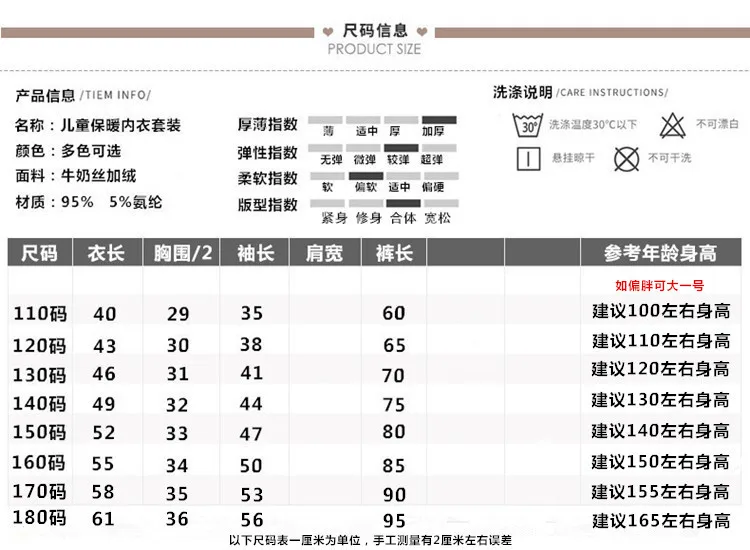The image size is (750, 550).
Task: Click the 参考年龄身高 column header
Action: (661, 252)
